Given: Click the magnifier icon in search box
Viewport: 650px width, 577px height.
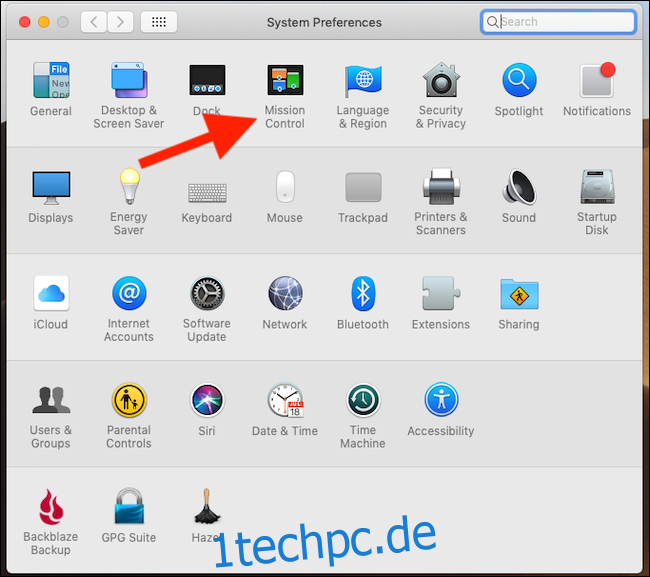Looking at the screenshot, I should [x=492, y=22].
